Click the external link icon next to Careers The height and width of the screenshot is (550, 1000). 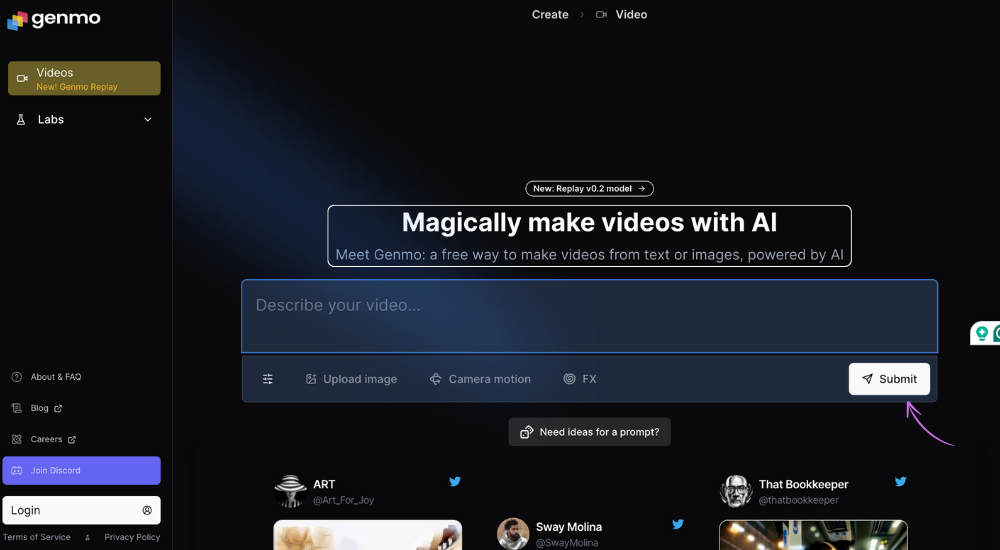pyautogui.click(x=72, y=440)
